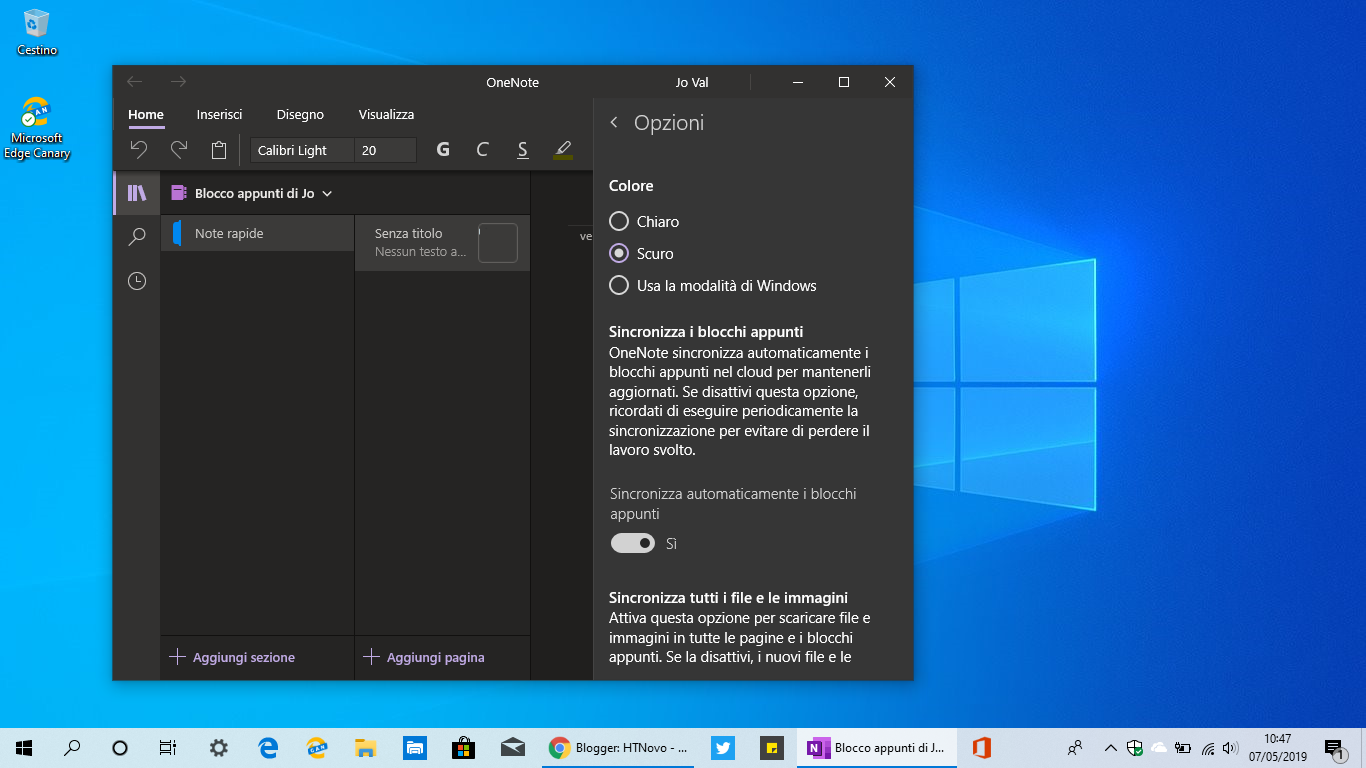Open Microsoft Store from the taskbar
Image resolution: width=1366 pixels, height=768 pixels.
coord(463,748)
